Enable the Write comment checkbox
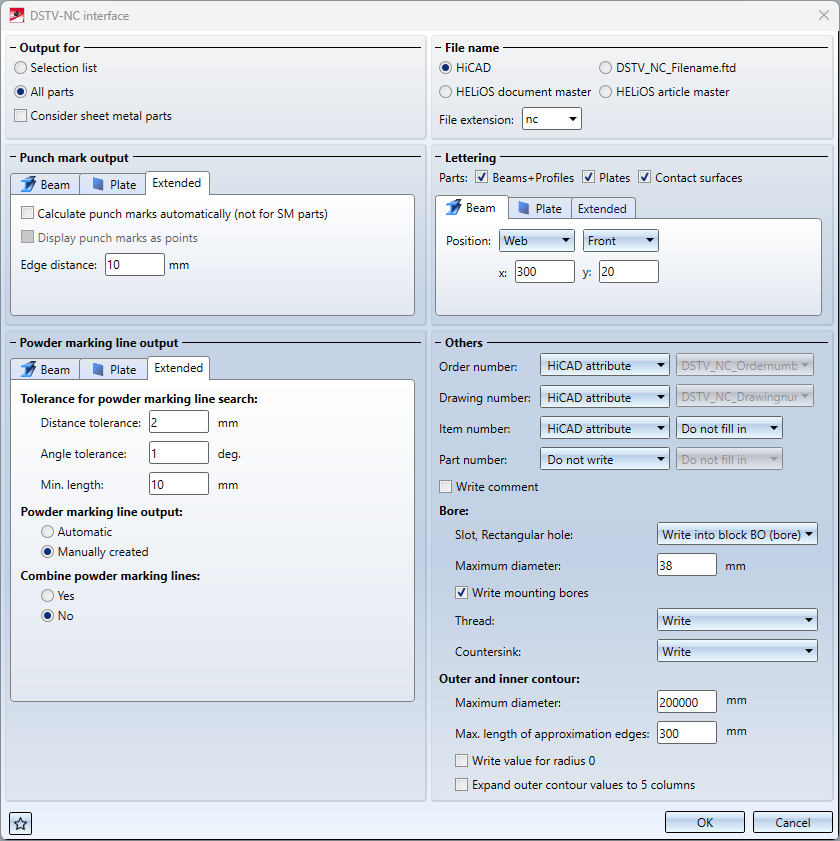This screenshot has width=840, height=841. 445,486
